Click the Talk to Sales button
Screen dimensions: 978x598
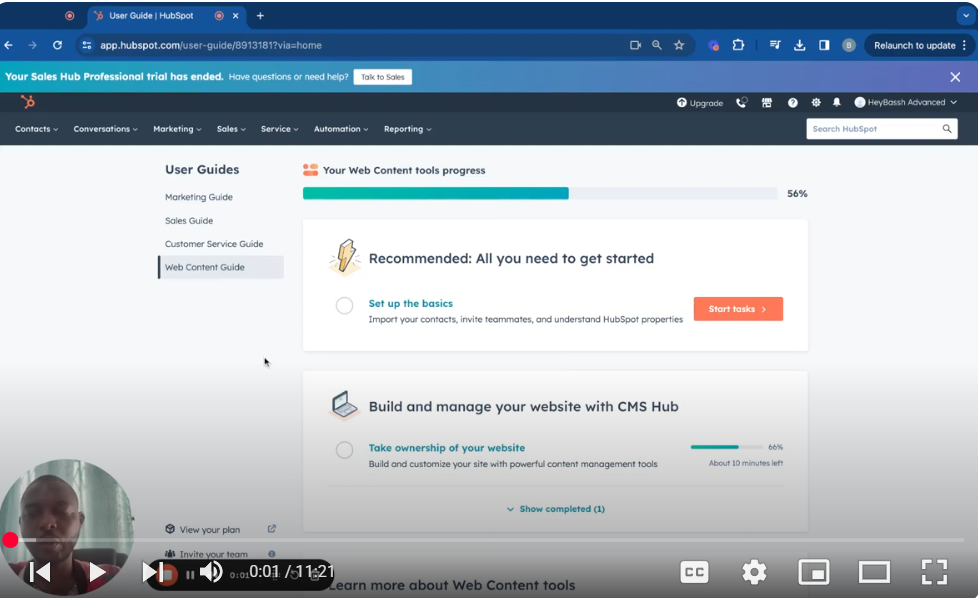382,77
